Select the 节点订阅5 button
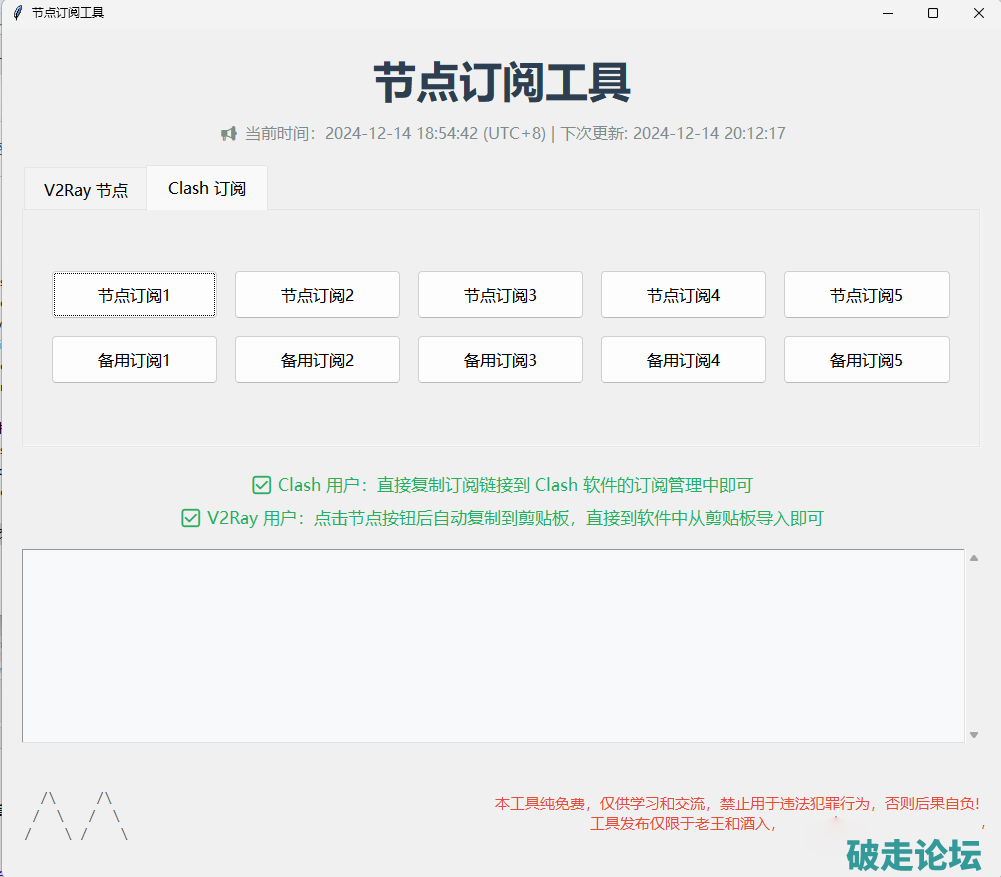 point(866,295)
